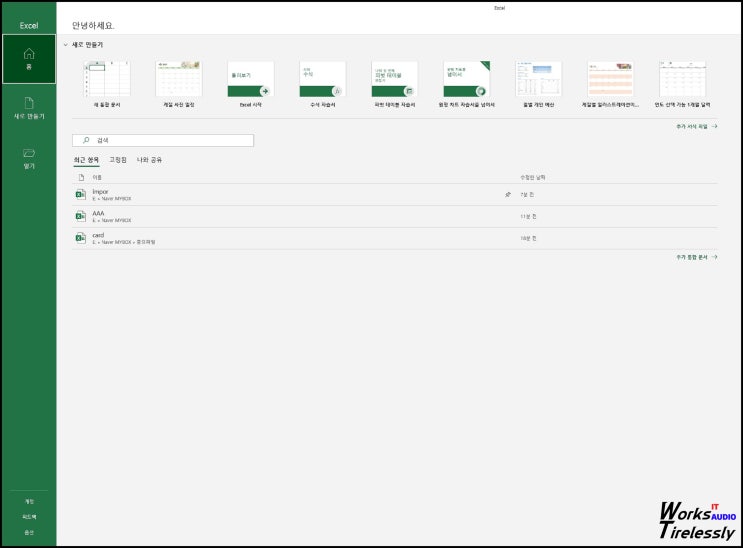Sort by the modified date (수정한 날짜) header

point(533,177)
